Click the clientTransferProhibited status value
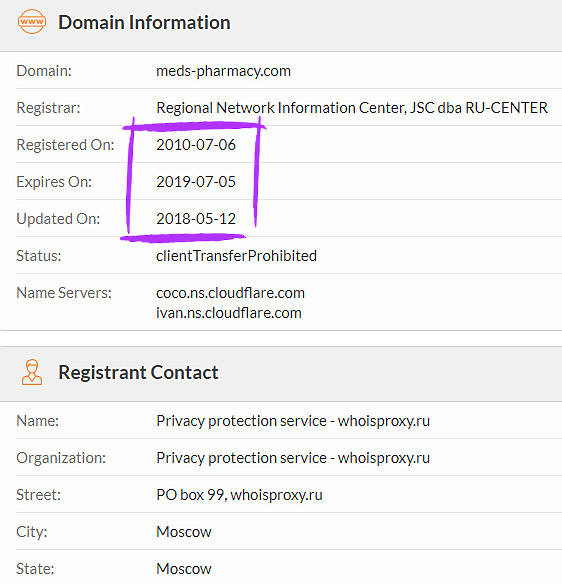Screen dimensions: 562x584 (236, 256)
